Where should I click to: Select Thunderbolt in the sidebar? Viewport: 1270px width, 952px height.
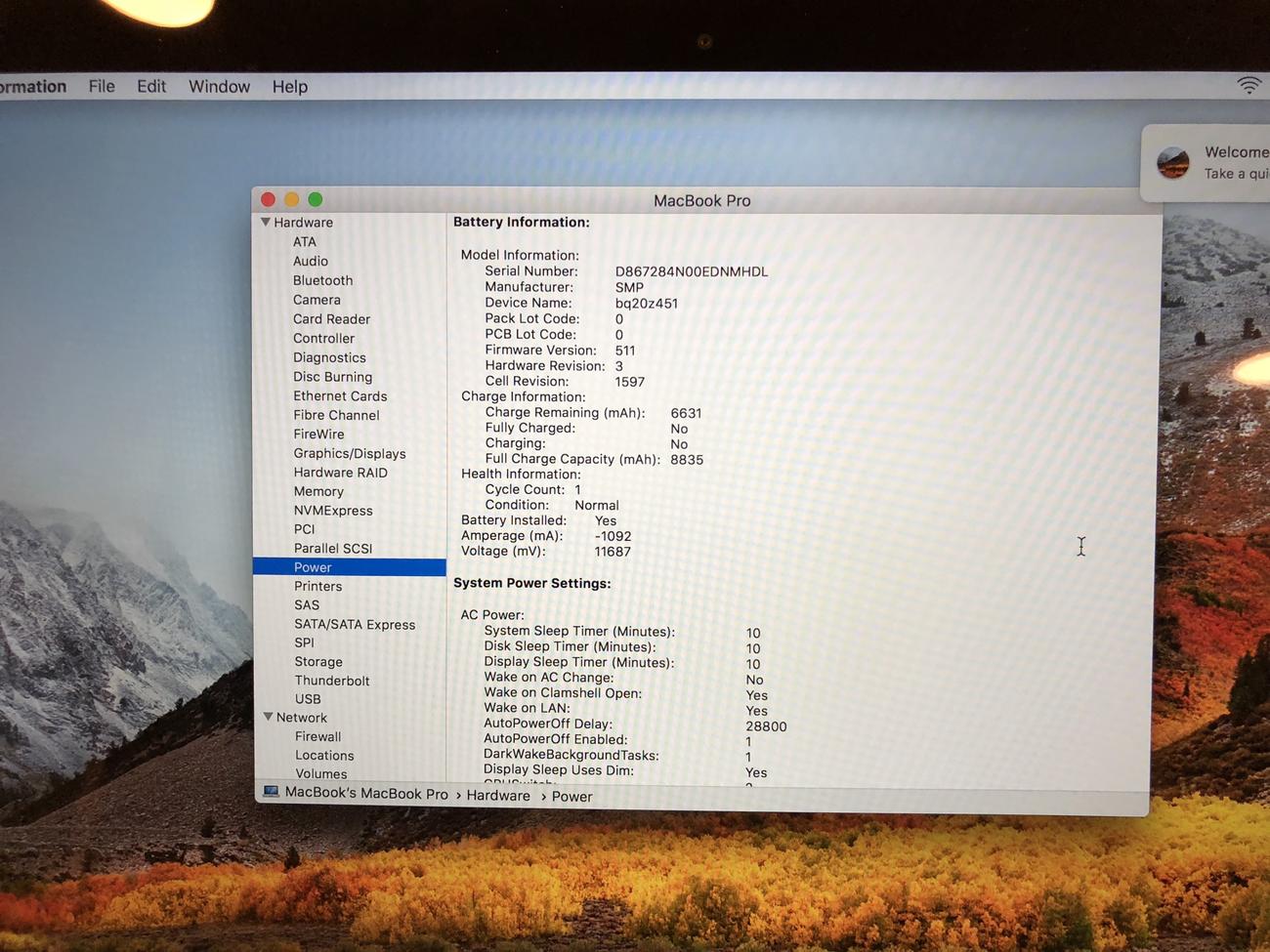click(332, 681)
